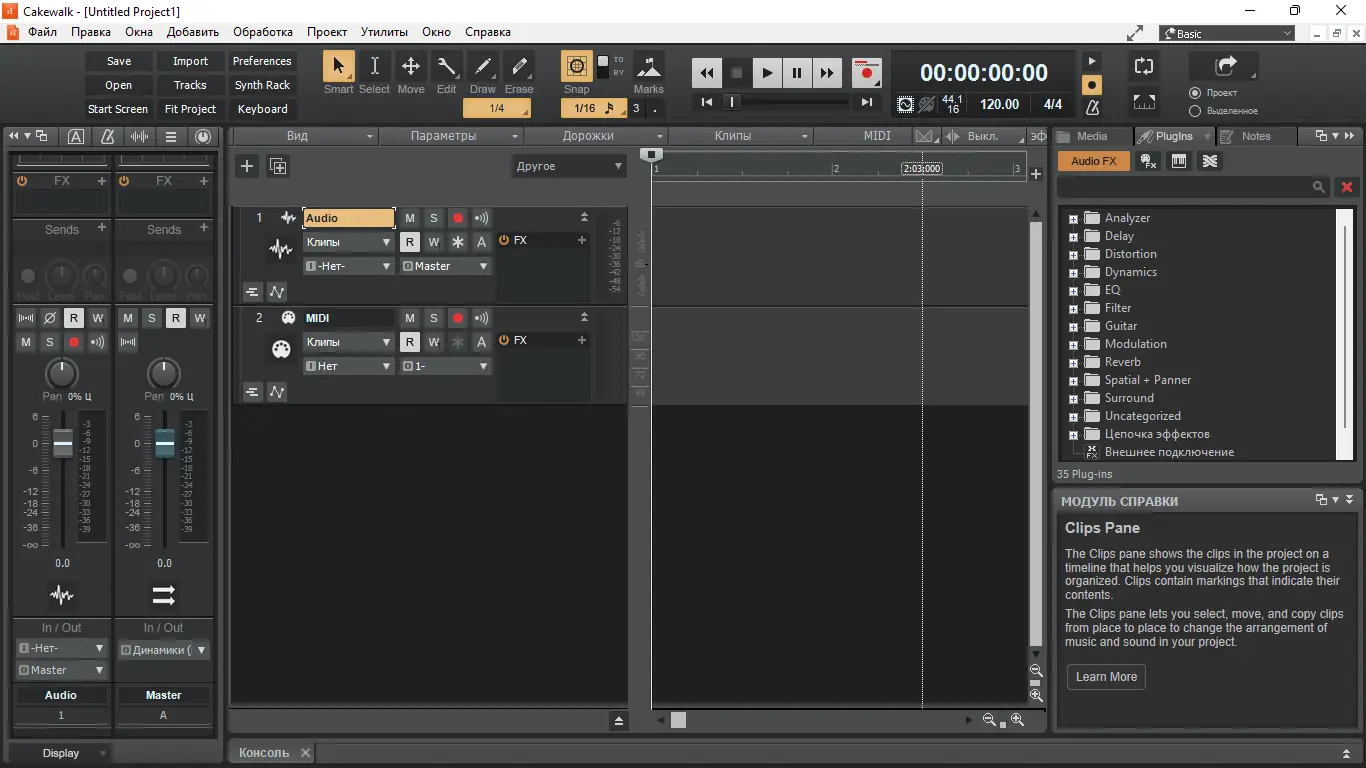The height and width of the screenshot is (768, 1366).
Task: Toggle the Snap to grid button
Action: point(577,67)
